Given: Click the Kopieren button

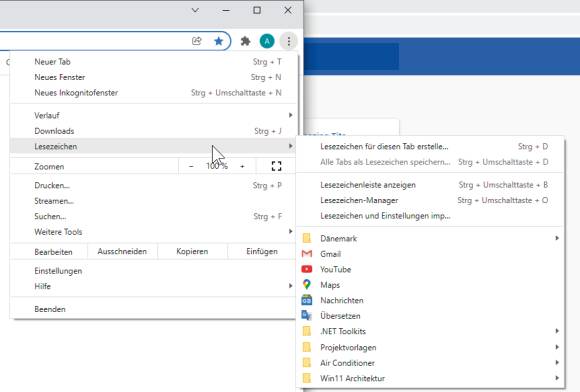Looking at the screenshot, I should 192,251.
